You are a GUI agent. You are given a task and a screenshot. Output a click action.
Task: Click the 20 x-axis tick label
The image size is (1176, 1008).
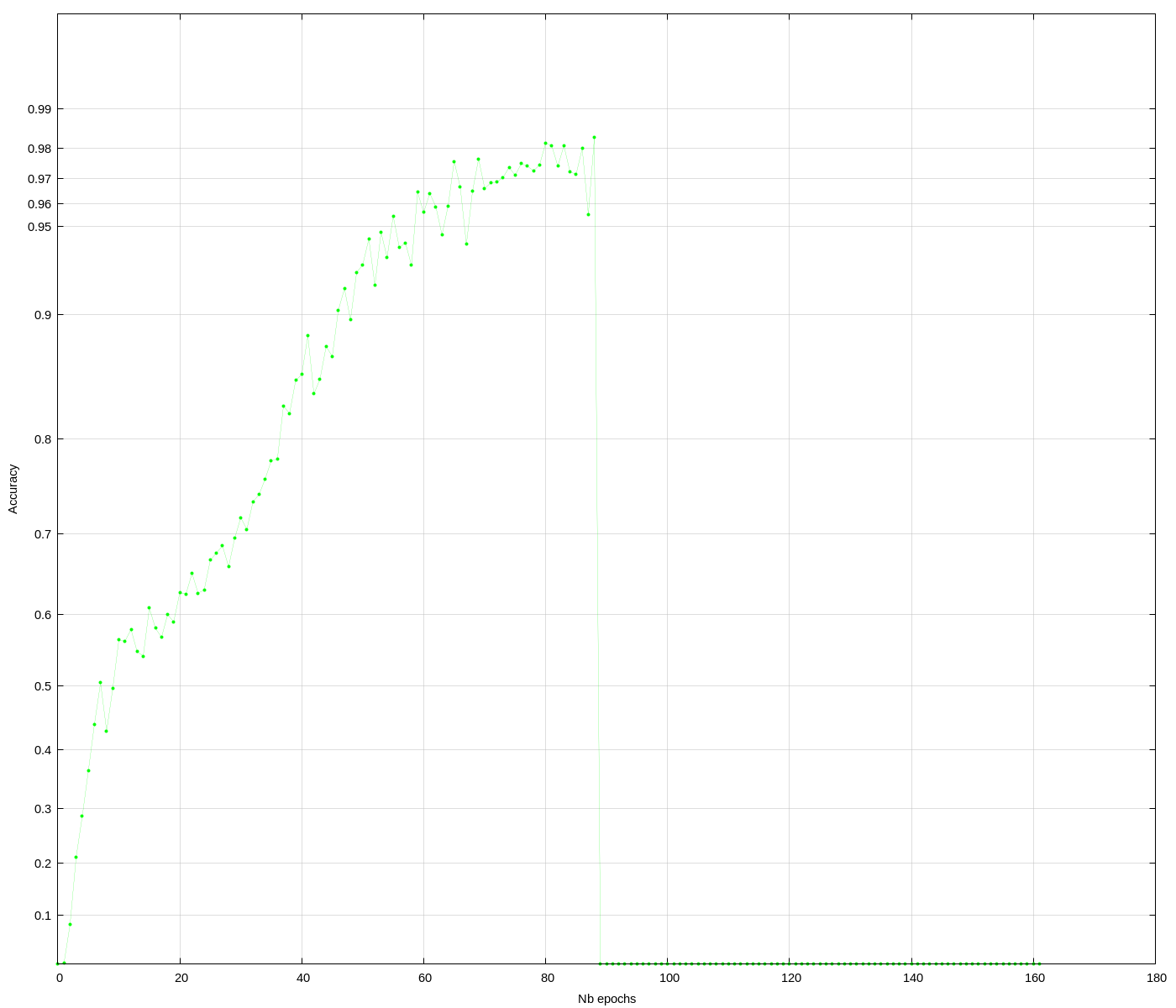[x=181, y=979]
